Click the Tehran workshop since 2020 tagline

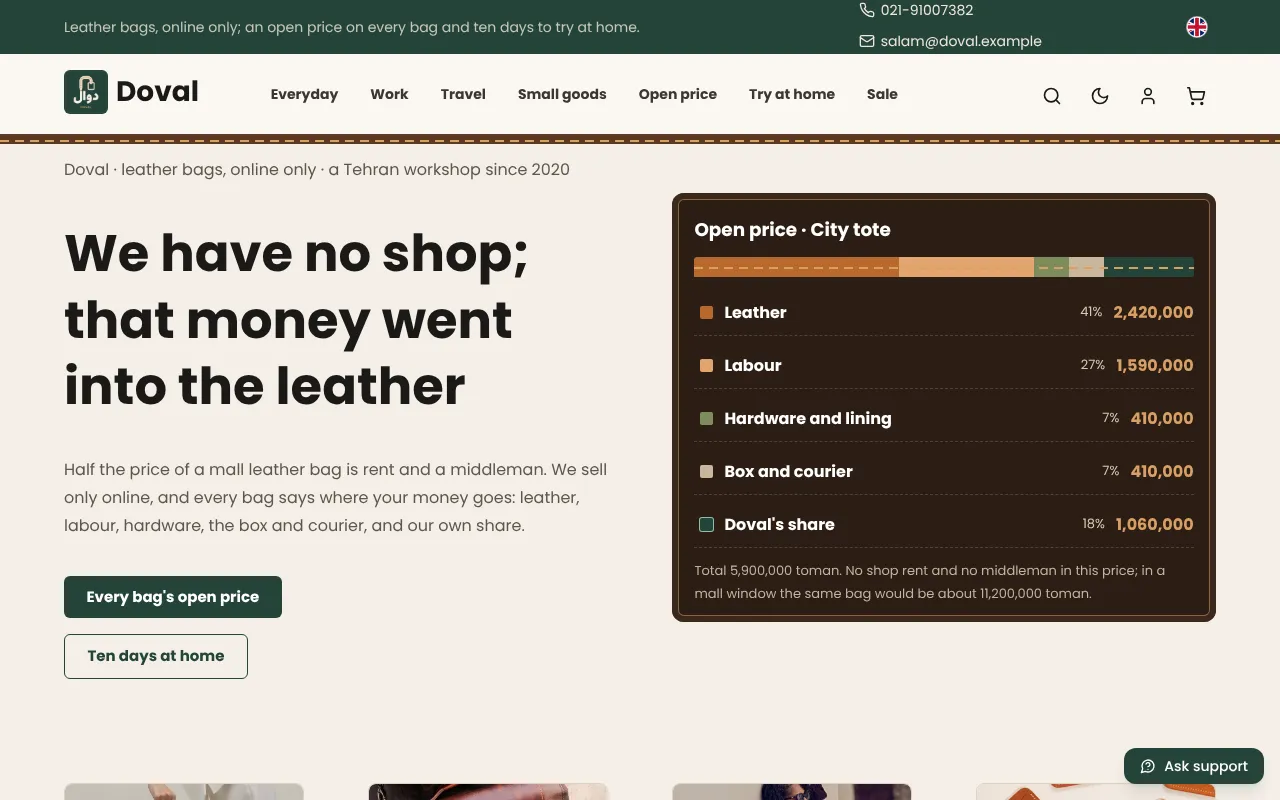pyautogui.click(x=317, y=170)
